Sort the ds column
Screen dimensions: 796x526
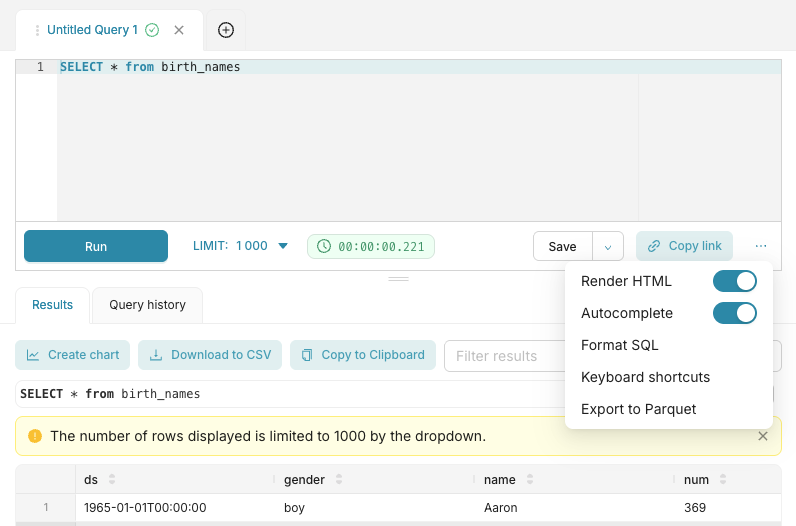112,480
